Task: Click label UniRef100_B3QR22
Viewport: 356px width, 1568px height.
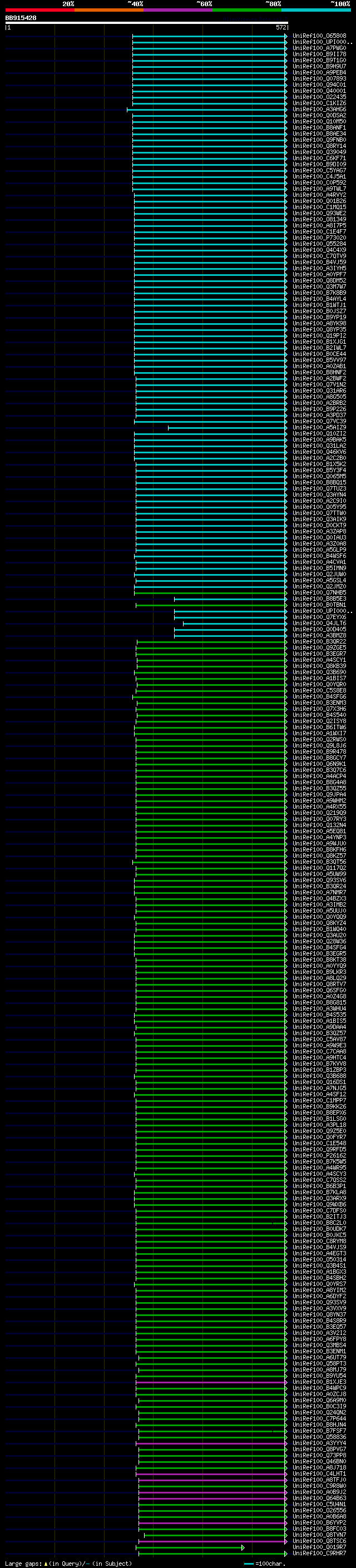Action: pyautogui.click(x=319, y=641)
